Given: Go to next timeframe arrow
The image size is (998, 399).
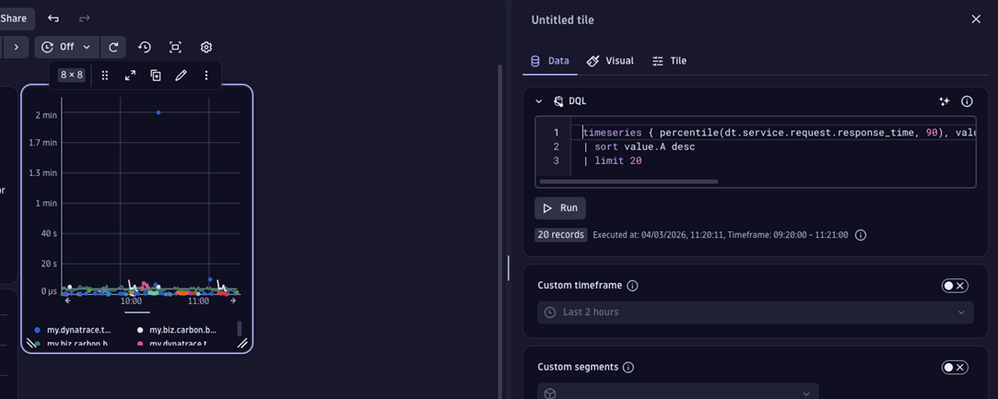Looking at the screenshot, I should click(x=16, y=47).
